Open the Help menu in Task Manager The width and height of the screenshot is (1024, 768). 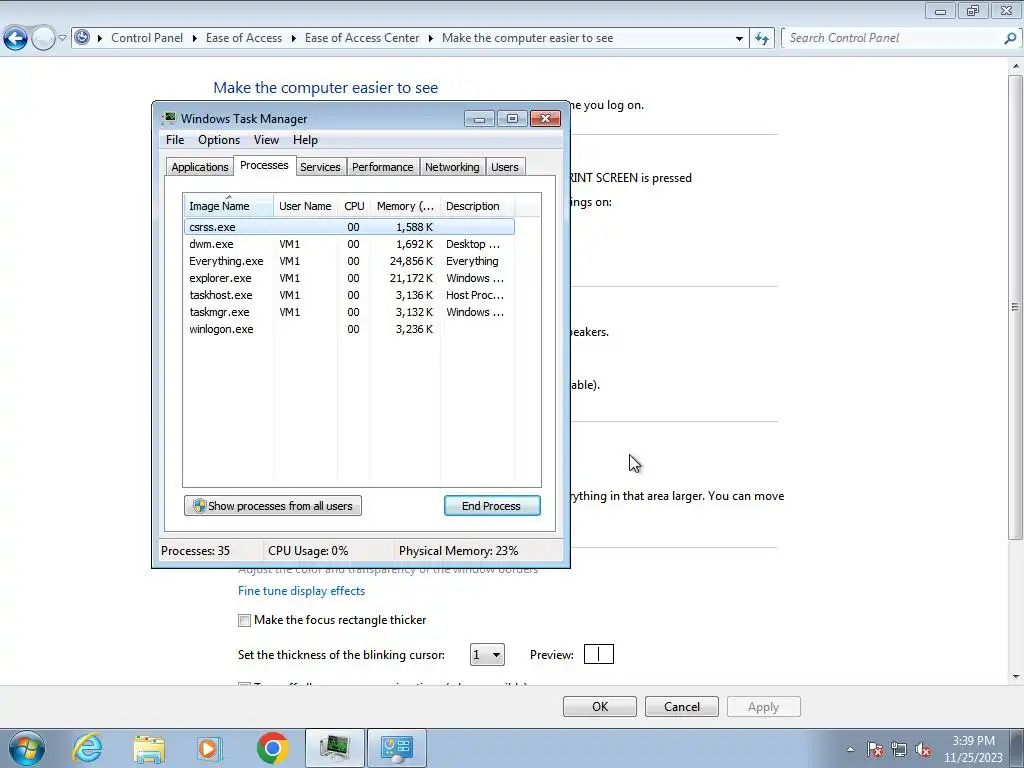[305, 140]
